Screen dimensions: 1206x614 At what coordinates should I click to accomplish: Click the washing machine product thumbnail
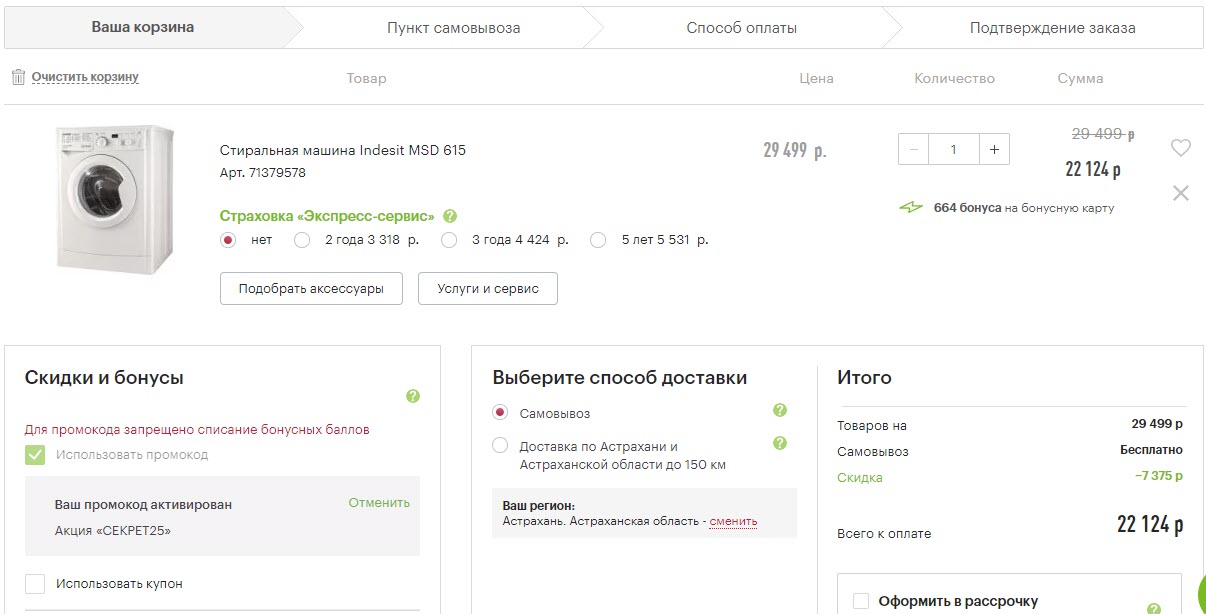pyautogui.click(x=114, y=198)
